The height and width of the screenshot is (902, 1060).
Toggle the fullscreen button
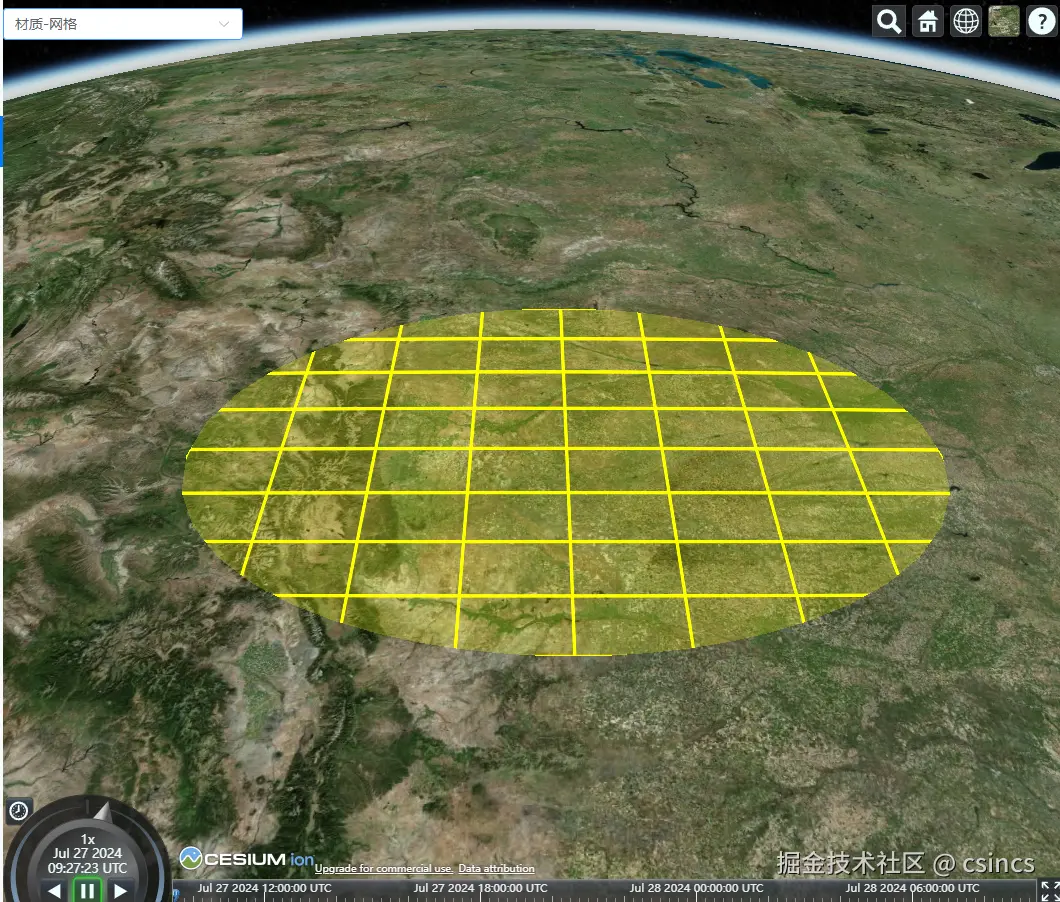click(1049, 891)
